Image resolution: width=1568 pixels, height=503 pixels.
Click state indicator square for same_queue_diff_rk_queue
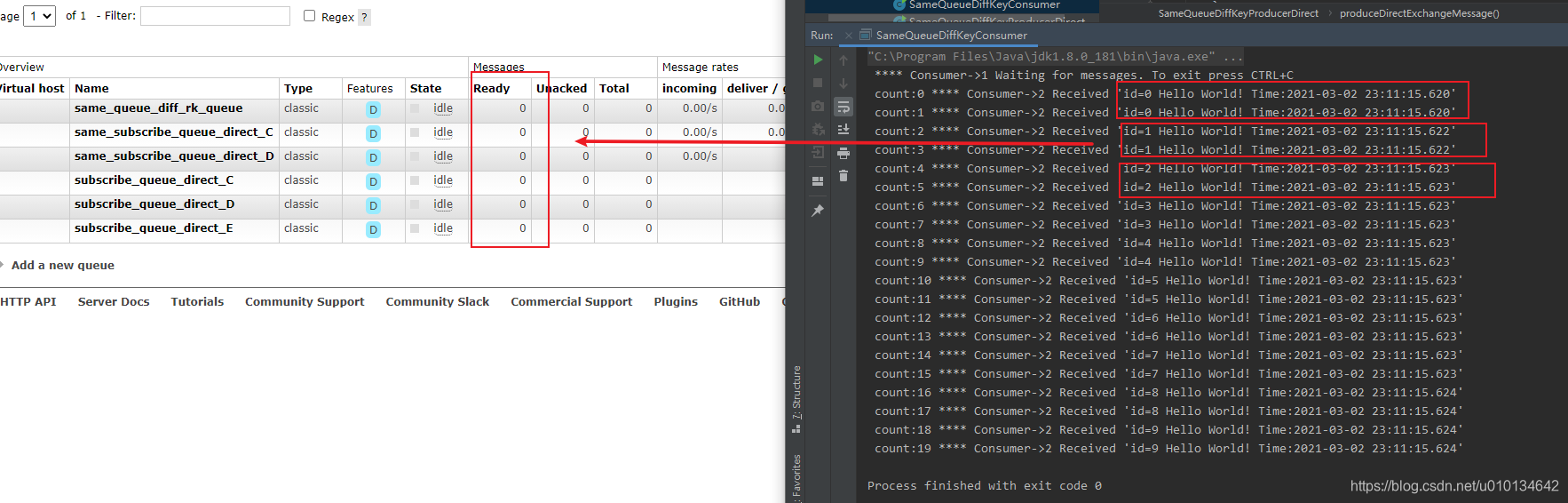tap(415, 108)
